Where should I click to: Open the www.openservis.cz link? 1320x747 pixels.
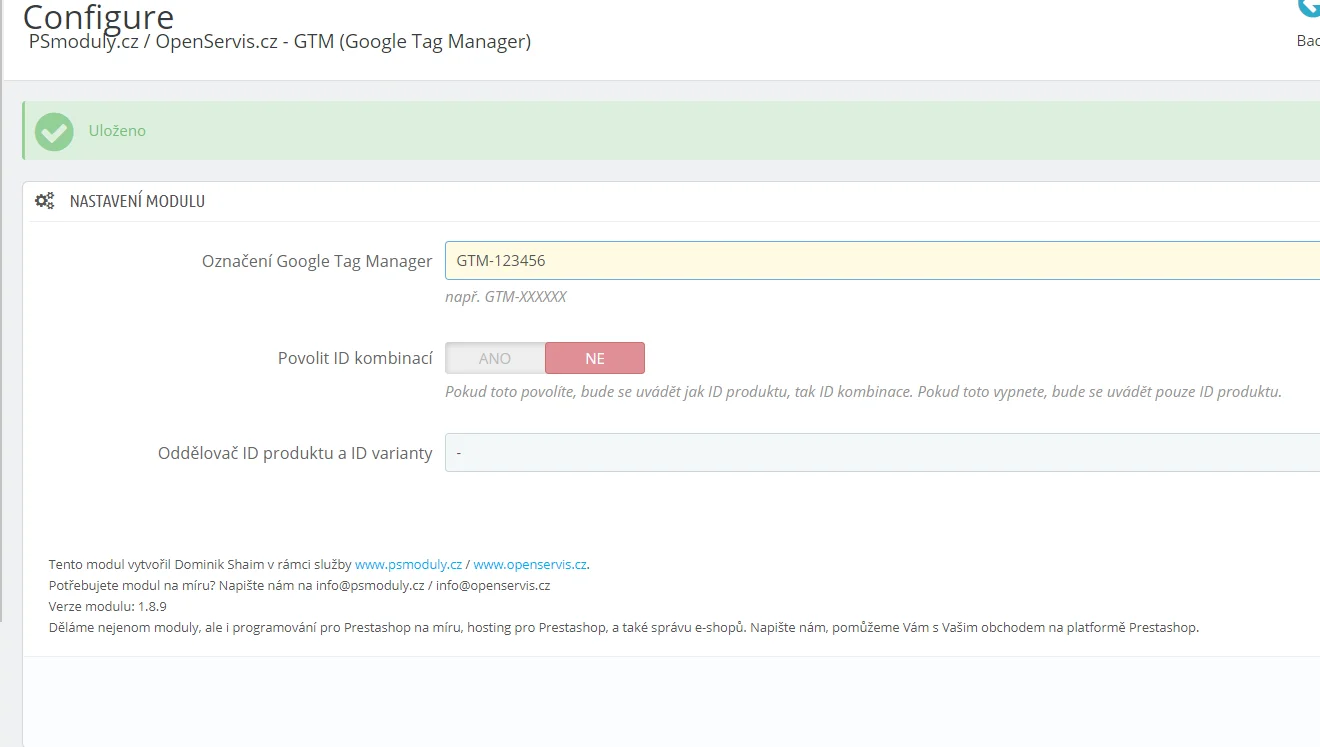(x=530, y=564)
